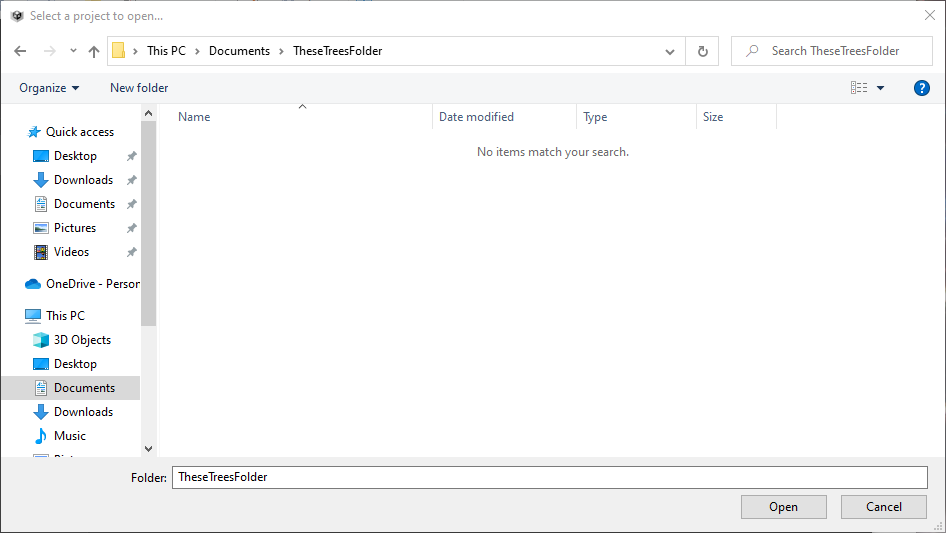Go up one folder level
The image size is (946, 533).
94,51
